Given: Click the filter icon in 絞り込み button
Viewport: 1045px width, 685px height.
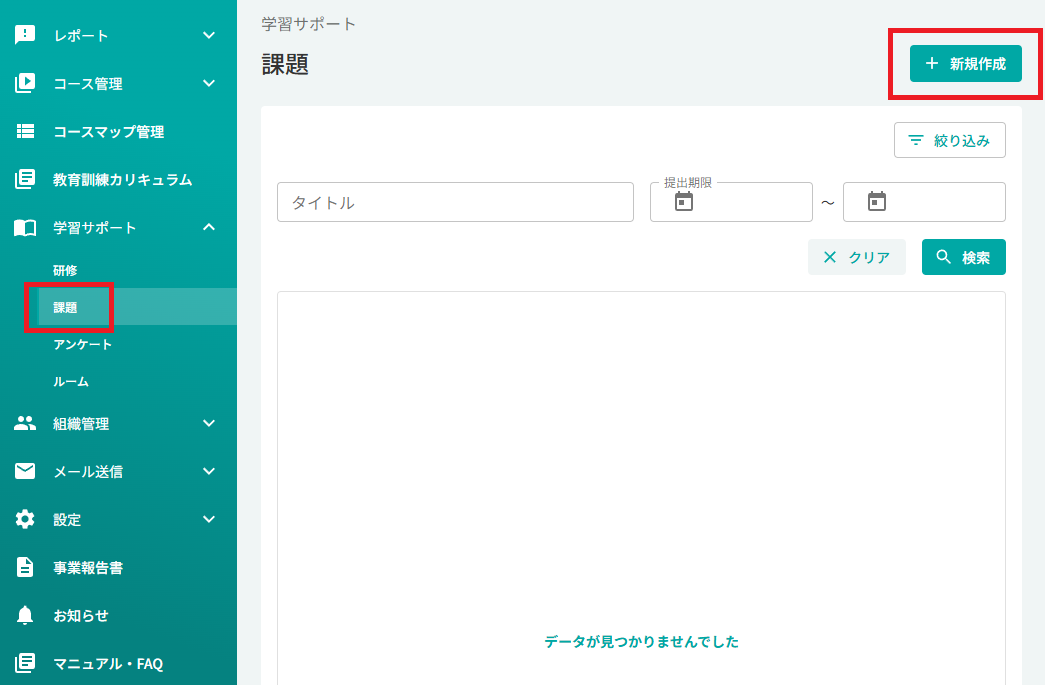Looking at the screenshot, I should click(916, 140).
